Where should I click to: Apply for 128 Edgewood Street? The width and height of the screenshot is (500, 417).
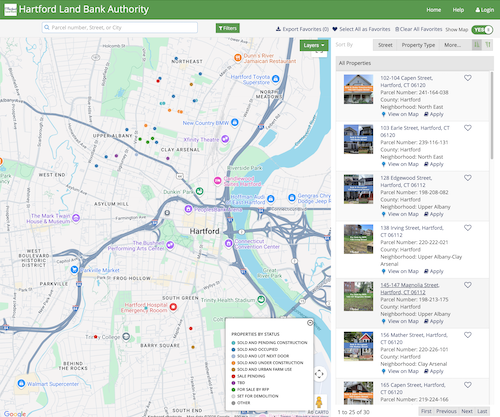[x=433, y=214]
